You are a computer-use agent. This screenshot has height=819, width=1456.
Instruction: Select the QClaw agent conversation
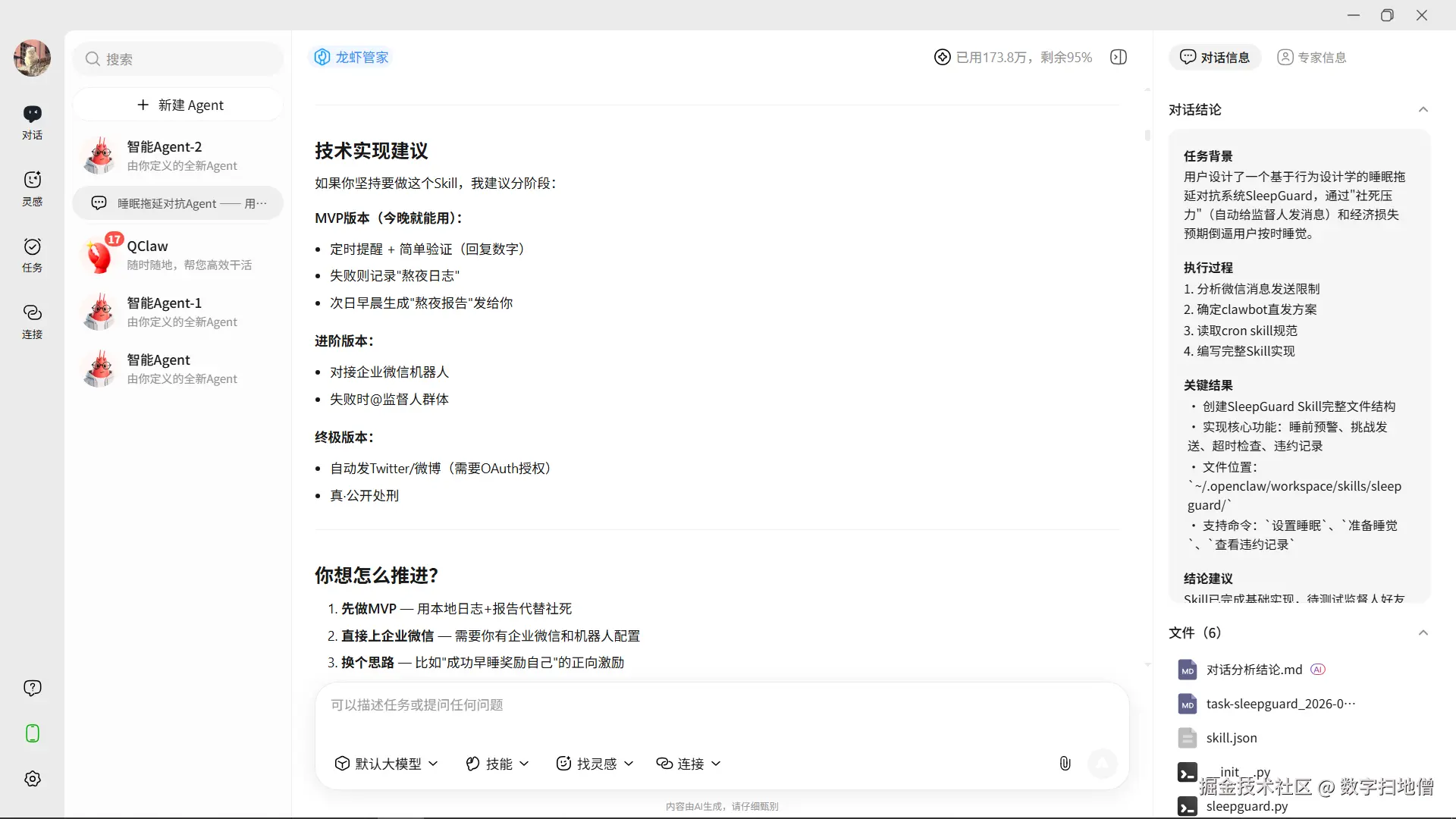[x=179, y=255]
